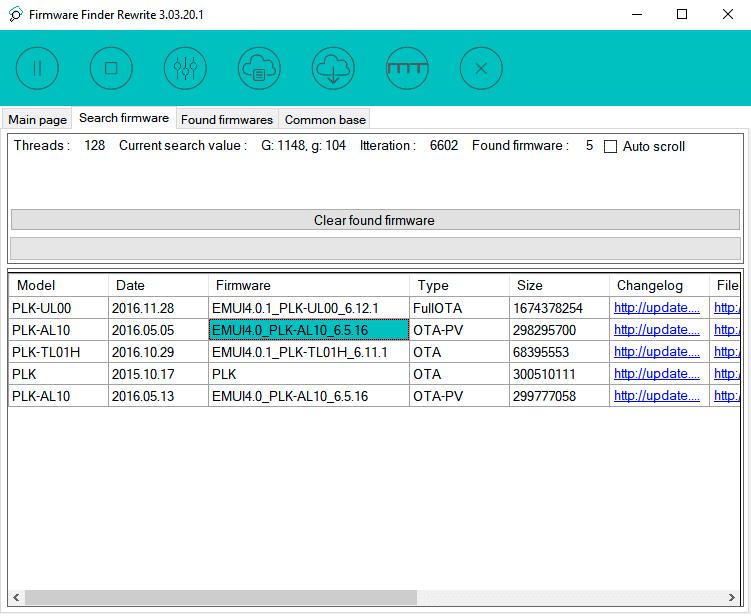Click the Changelog column header
Viewport: 751px width, 616px height.
pyautogui.click(x=660, y=285)
